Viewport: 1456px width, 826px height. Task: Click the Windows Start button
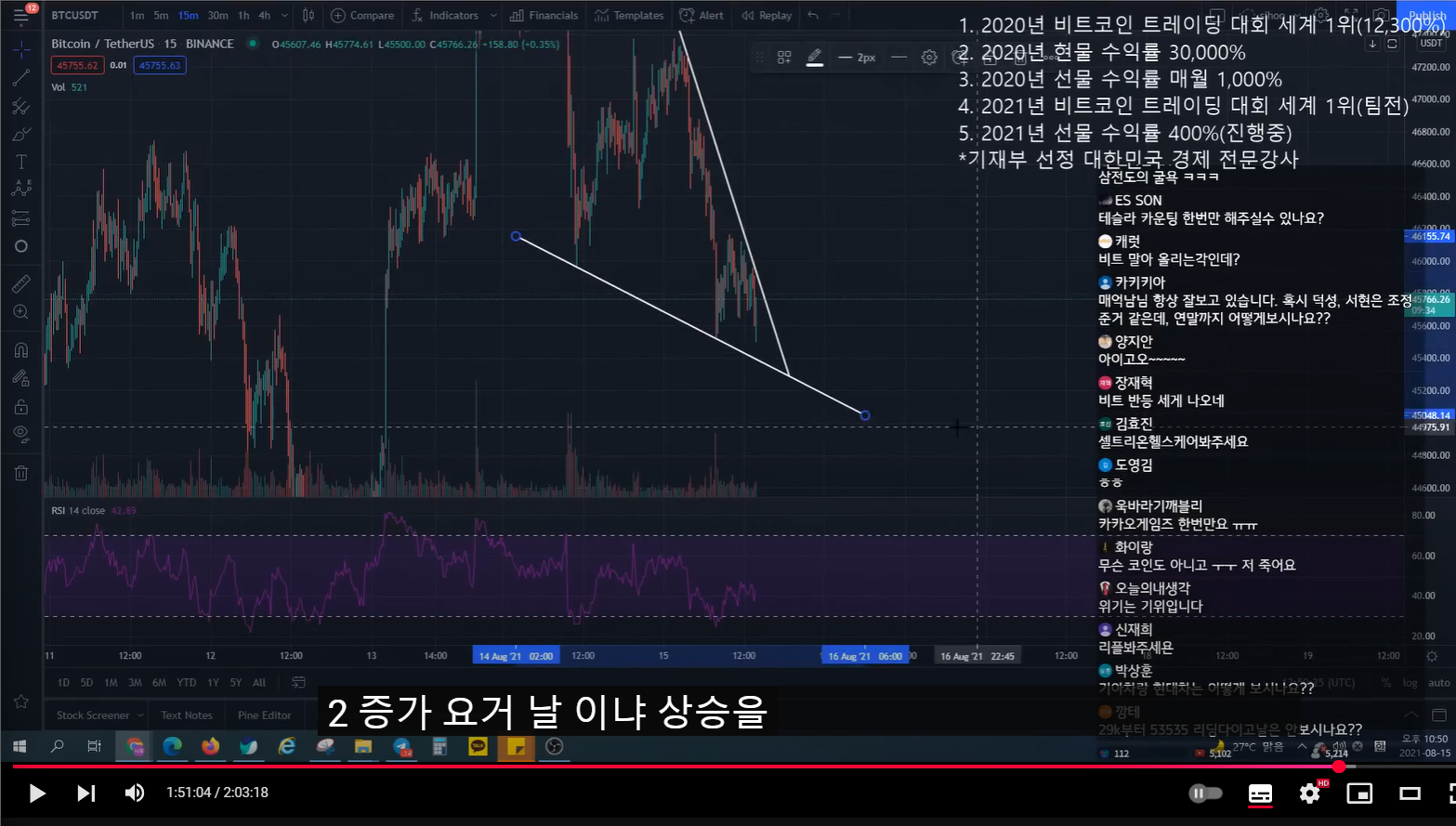click(x=20, y=746)
